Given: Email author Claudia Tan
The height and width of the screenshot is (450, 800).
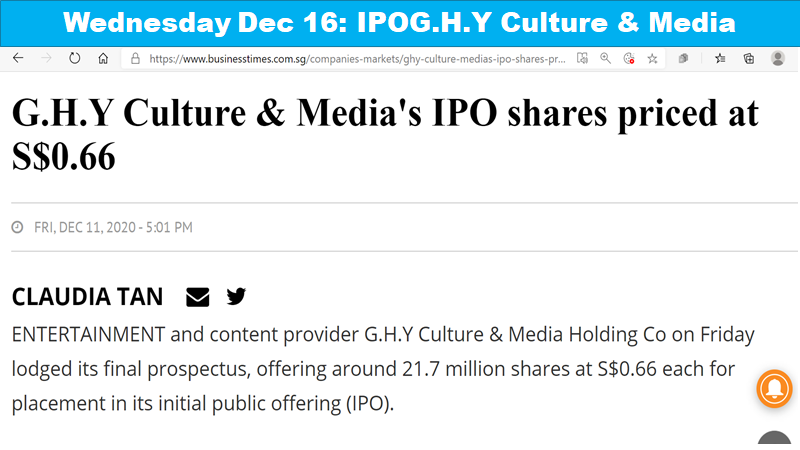Looking at the screenshot, I should (x=197, y=297).
